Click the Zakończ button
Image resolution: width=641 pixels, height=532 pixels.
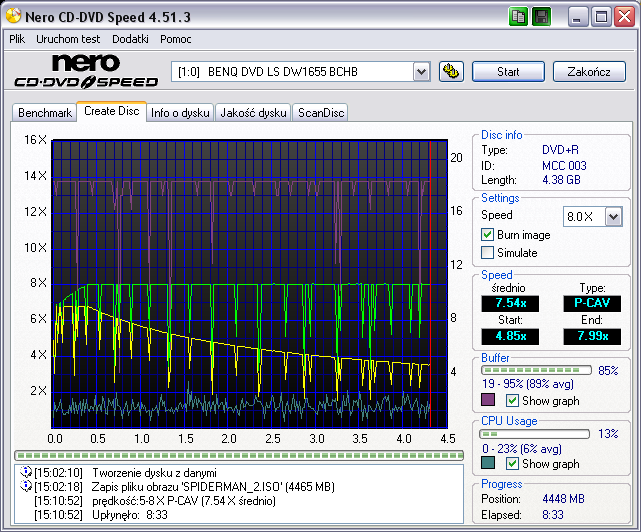[x=589, y=72]
